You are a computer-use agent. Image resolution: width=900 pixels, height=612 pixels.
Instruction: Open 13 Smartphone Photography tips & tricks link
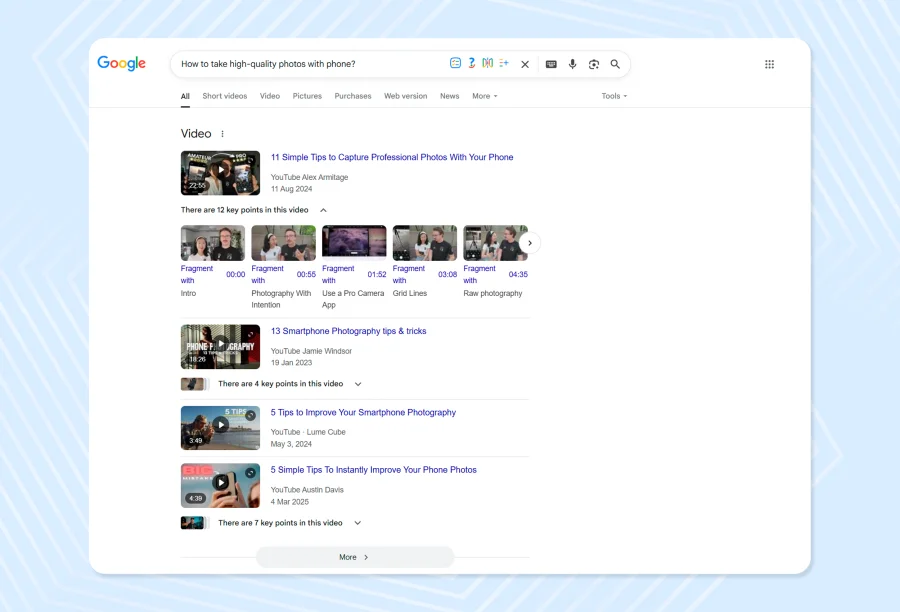click(x=348, y=331)
